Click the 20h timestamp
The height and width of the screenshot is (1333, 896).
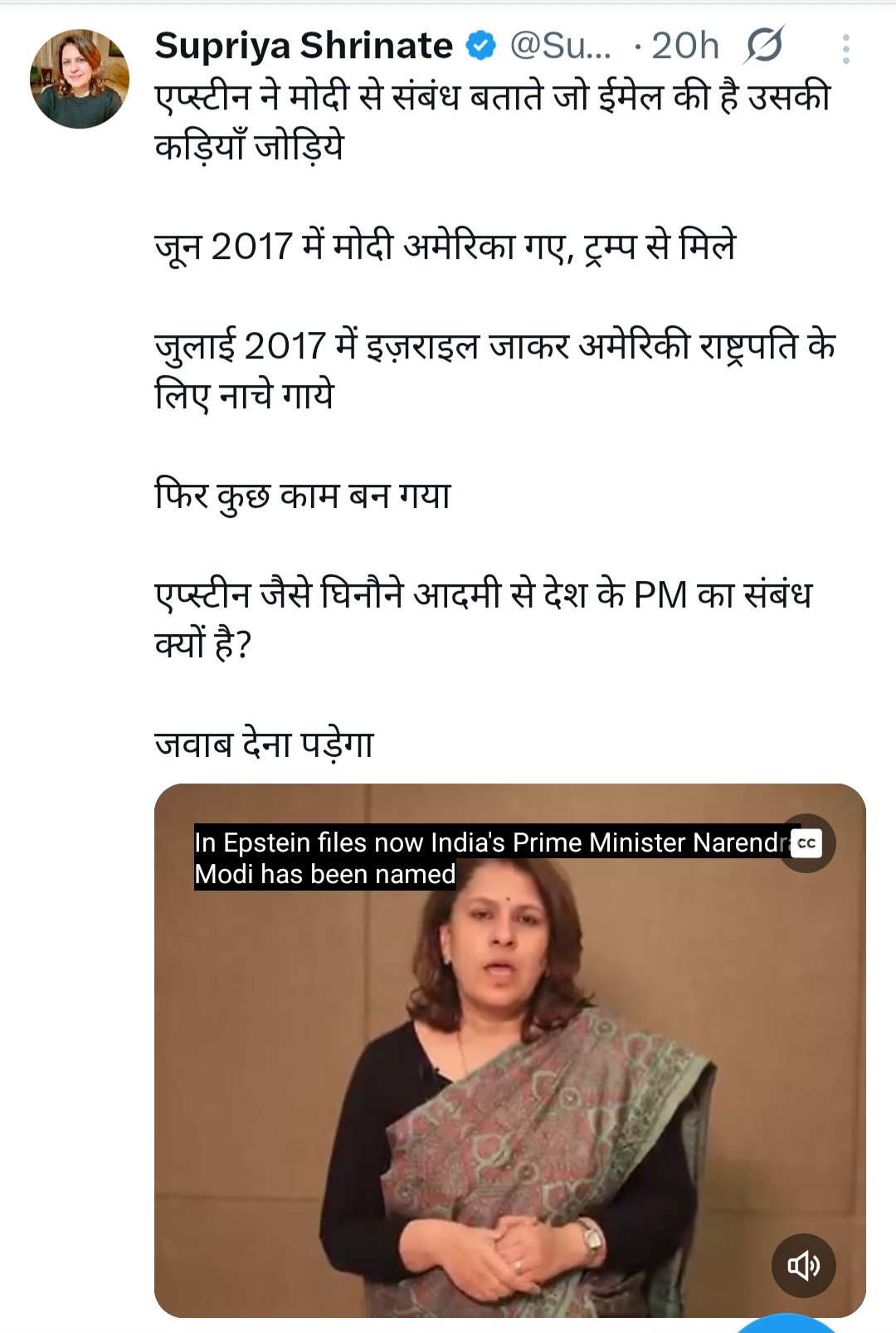point(684,46)
